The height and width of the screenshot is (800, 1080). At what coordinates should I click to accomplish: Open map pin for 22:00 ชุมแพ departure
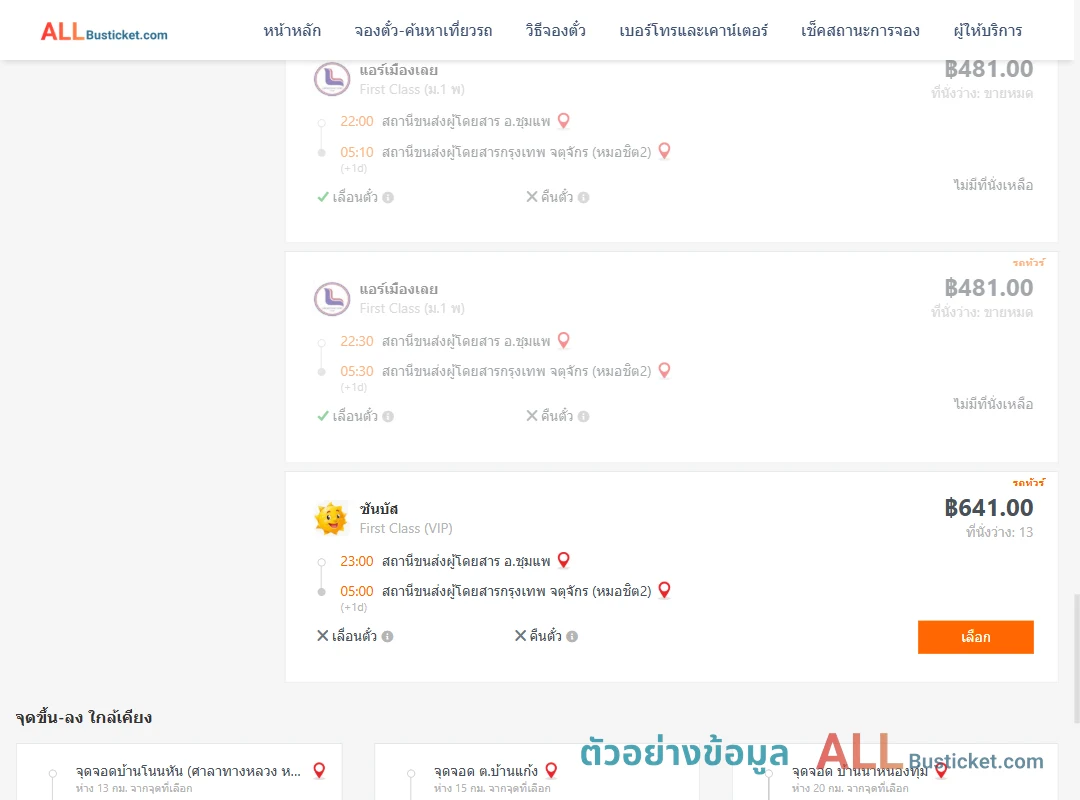[563, 121]
